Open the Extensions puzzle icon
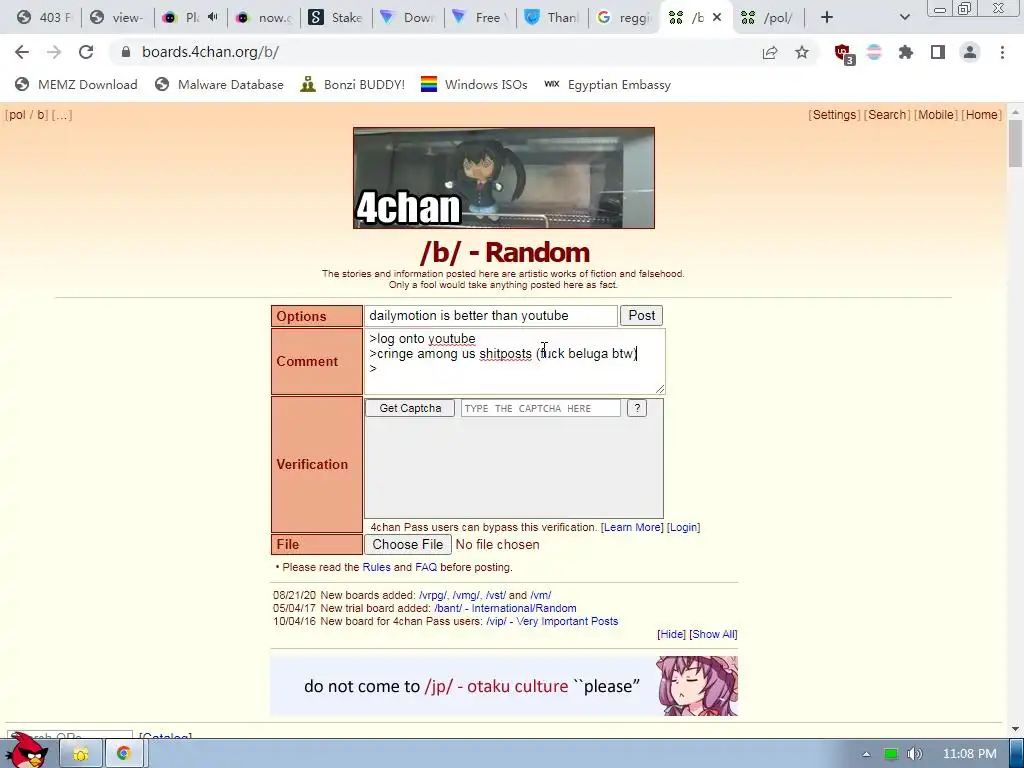Image resolution: width=1024 pixels, height=768 pixels. coord(906,52)
